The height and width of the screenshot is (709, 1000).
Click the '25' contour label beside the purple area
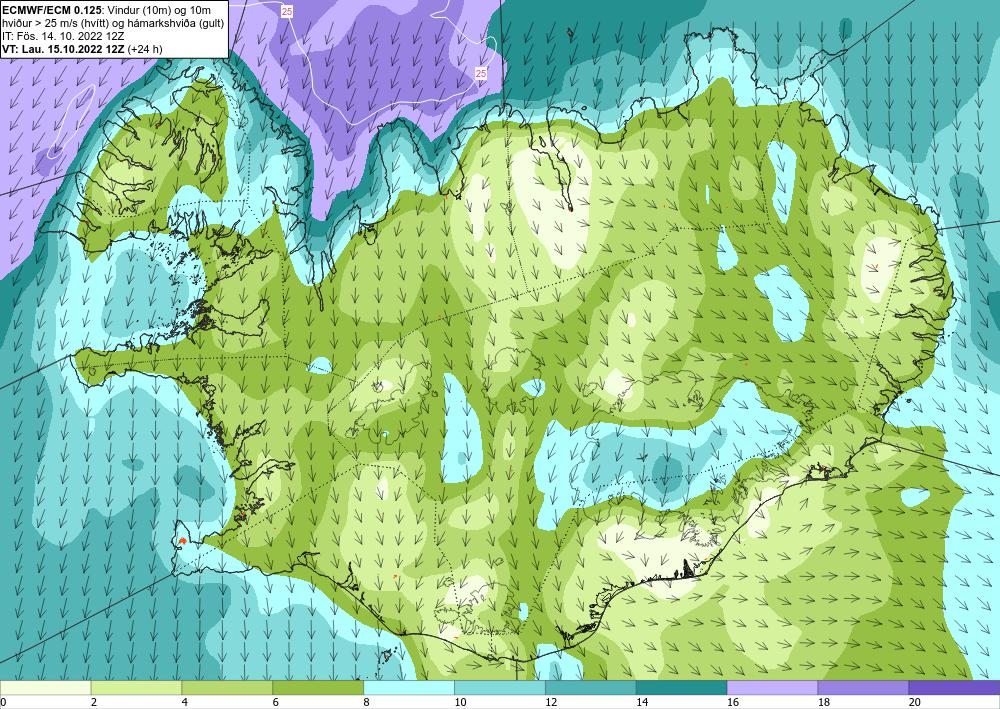click(481, 73)
